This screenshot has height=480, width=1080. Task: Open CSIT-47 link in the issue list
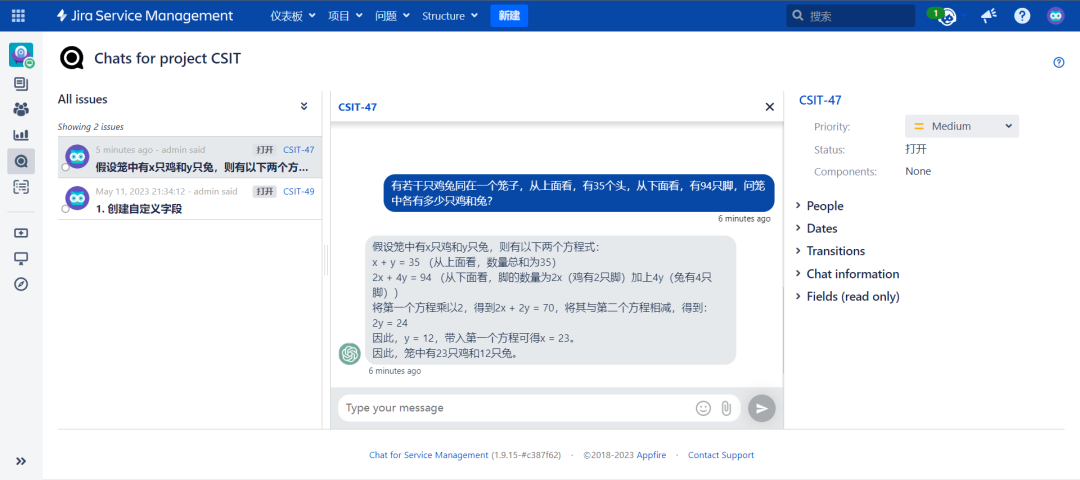tap(299, 150)
